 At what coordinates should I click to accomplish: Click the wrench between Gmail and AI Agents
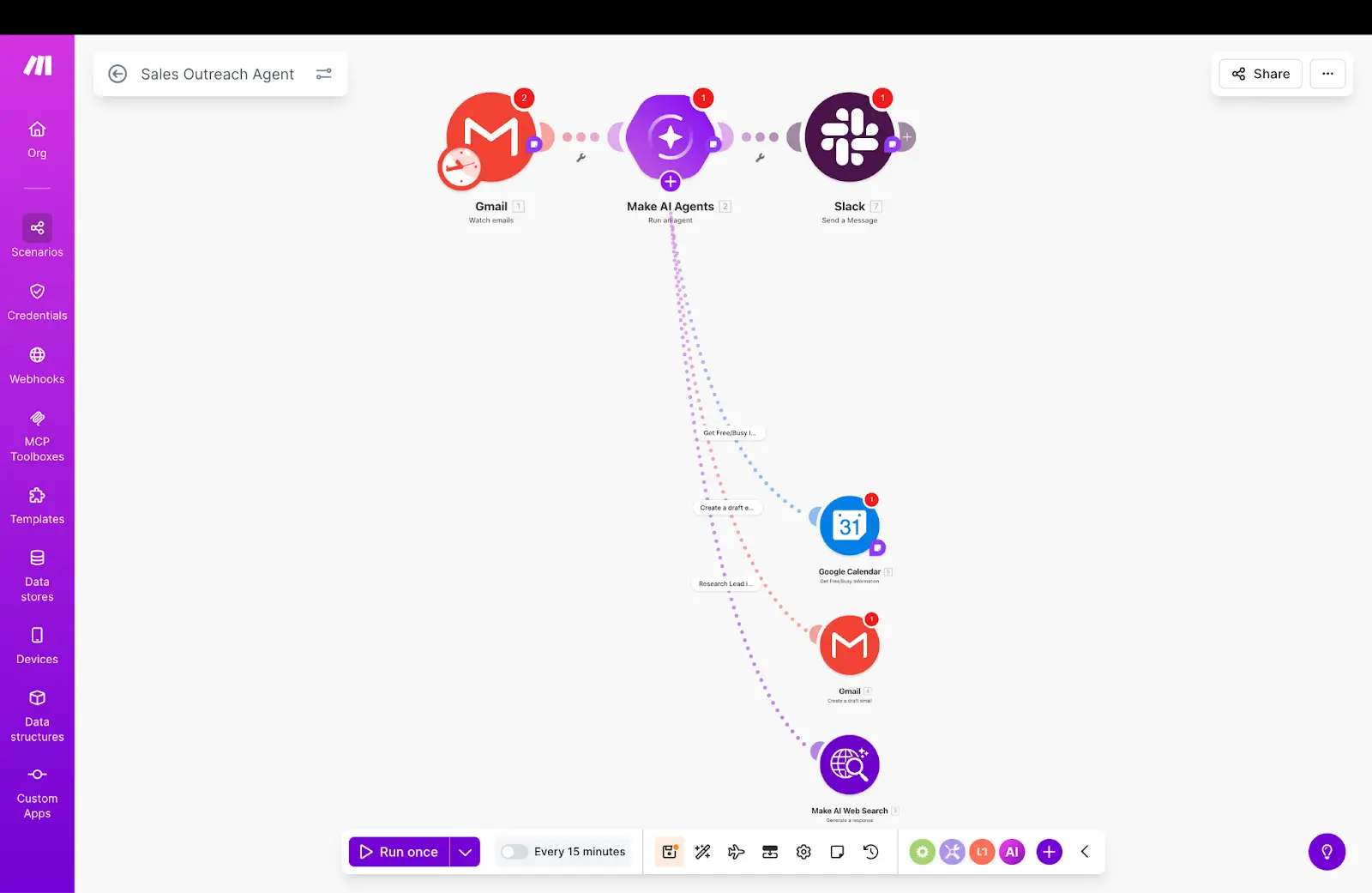coord(581,158)
